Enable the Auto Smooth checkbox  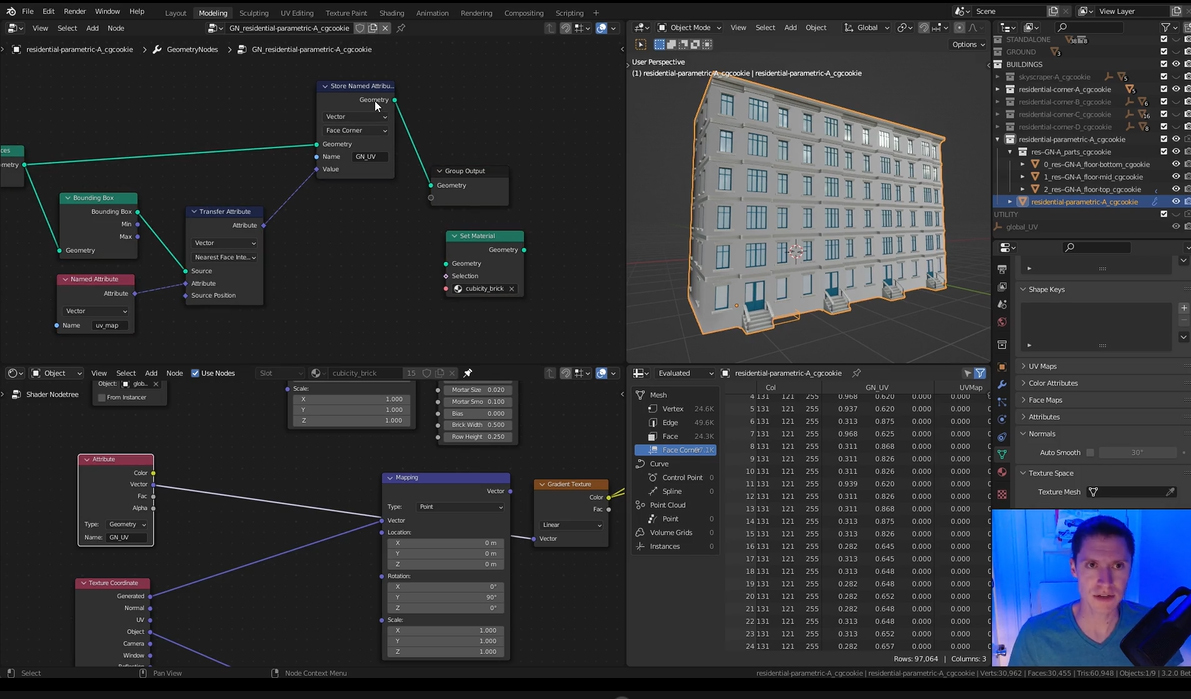(x=1090, y=452)
